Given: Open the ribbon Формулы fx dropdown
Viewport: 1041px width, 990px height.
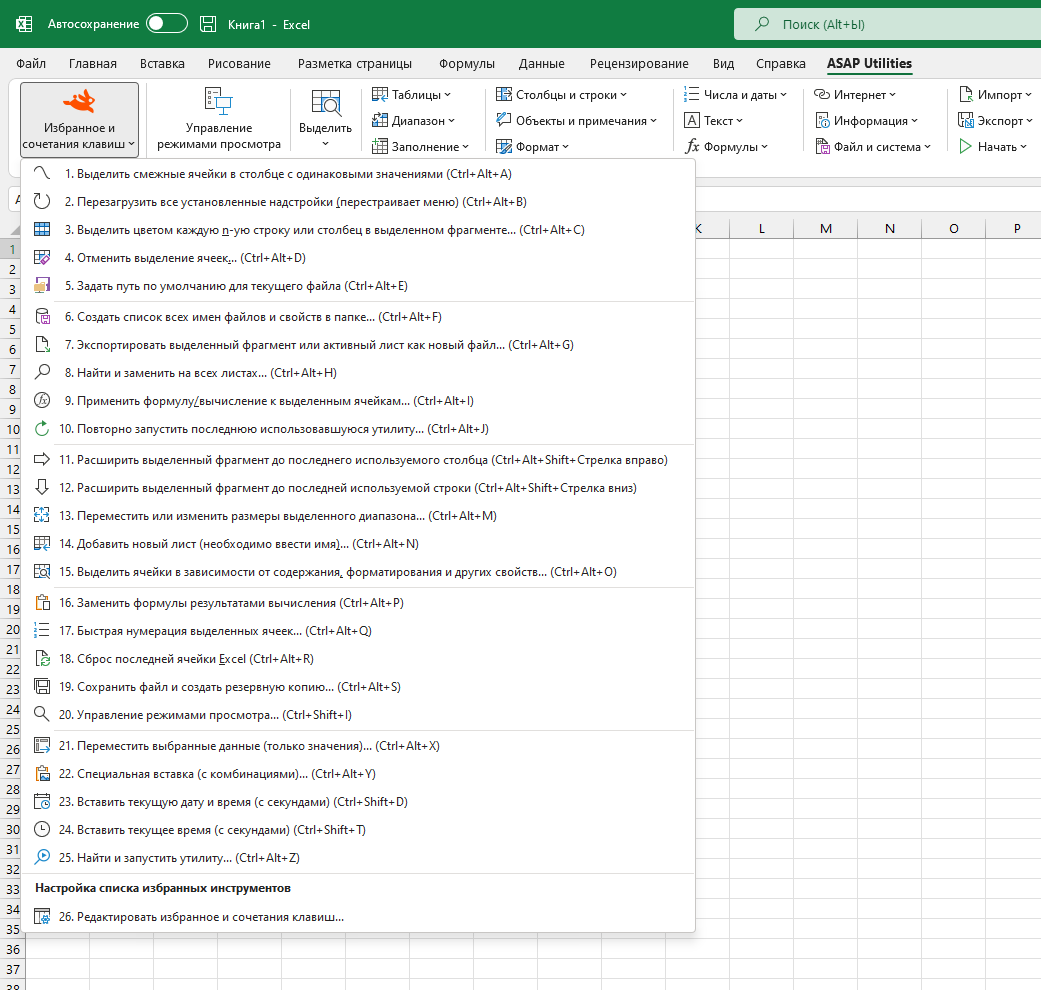Looking at the screenshot, I should (x=726, y=147).
